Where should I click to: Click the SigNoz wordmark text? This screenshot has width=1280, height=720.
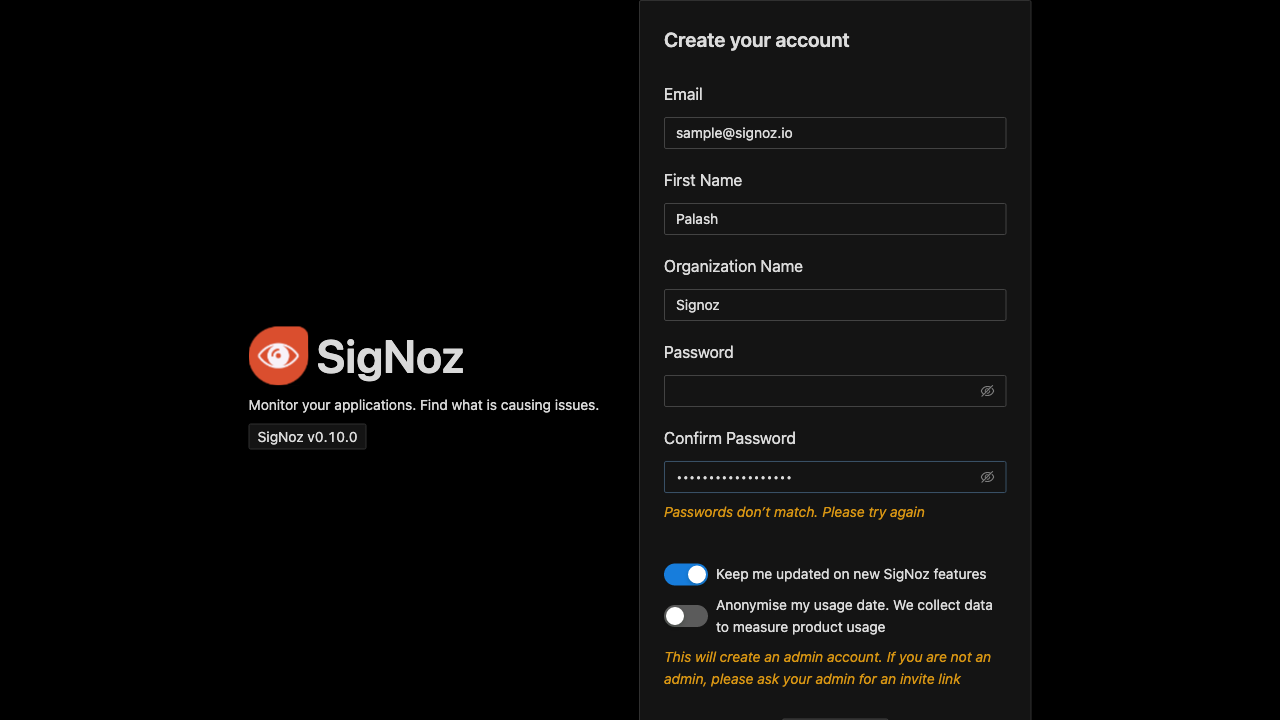point(390,357)
